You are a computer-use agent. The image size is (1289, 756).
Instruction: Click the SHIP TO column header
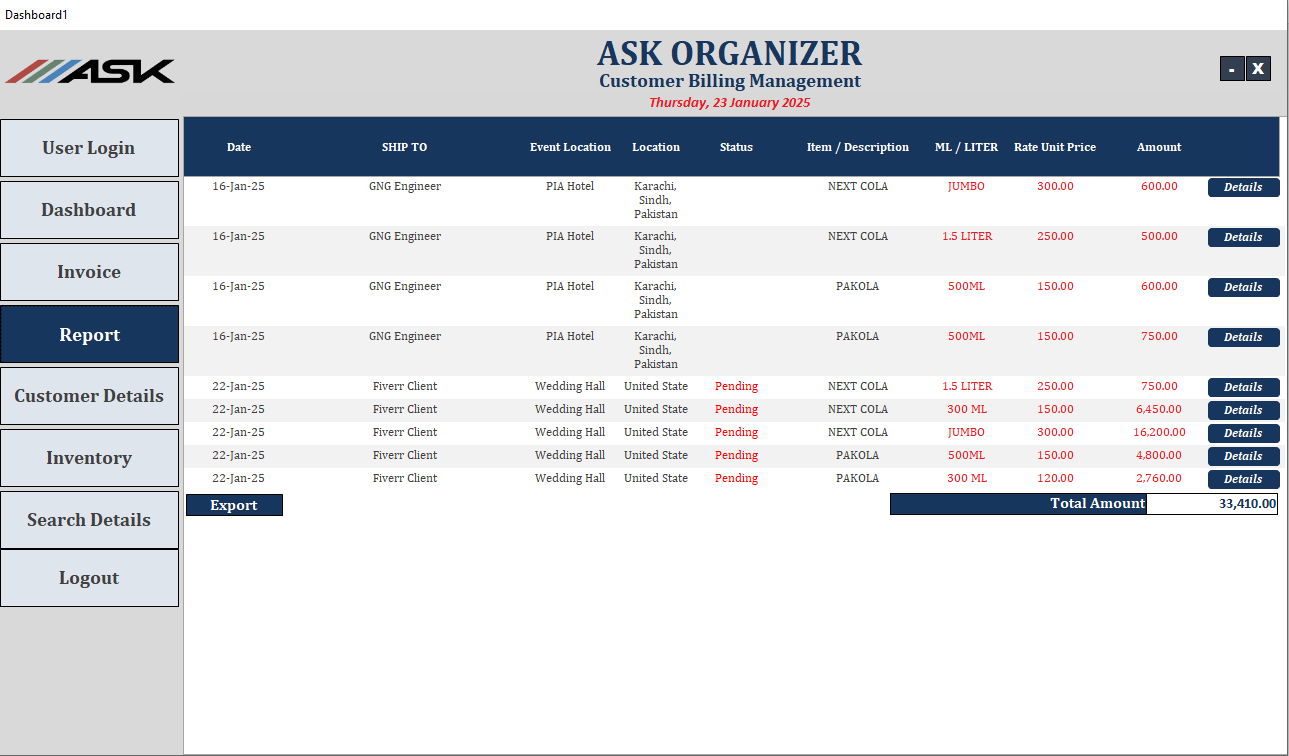point(404,147)
